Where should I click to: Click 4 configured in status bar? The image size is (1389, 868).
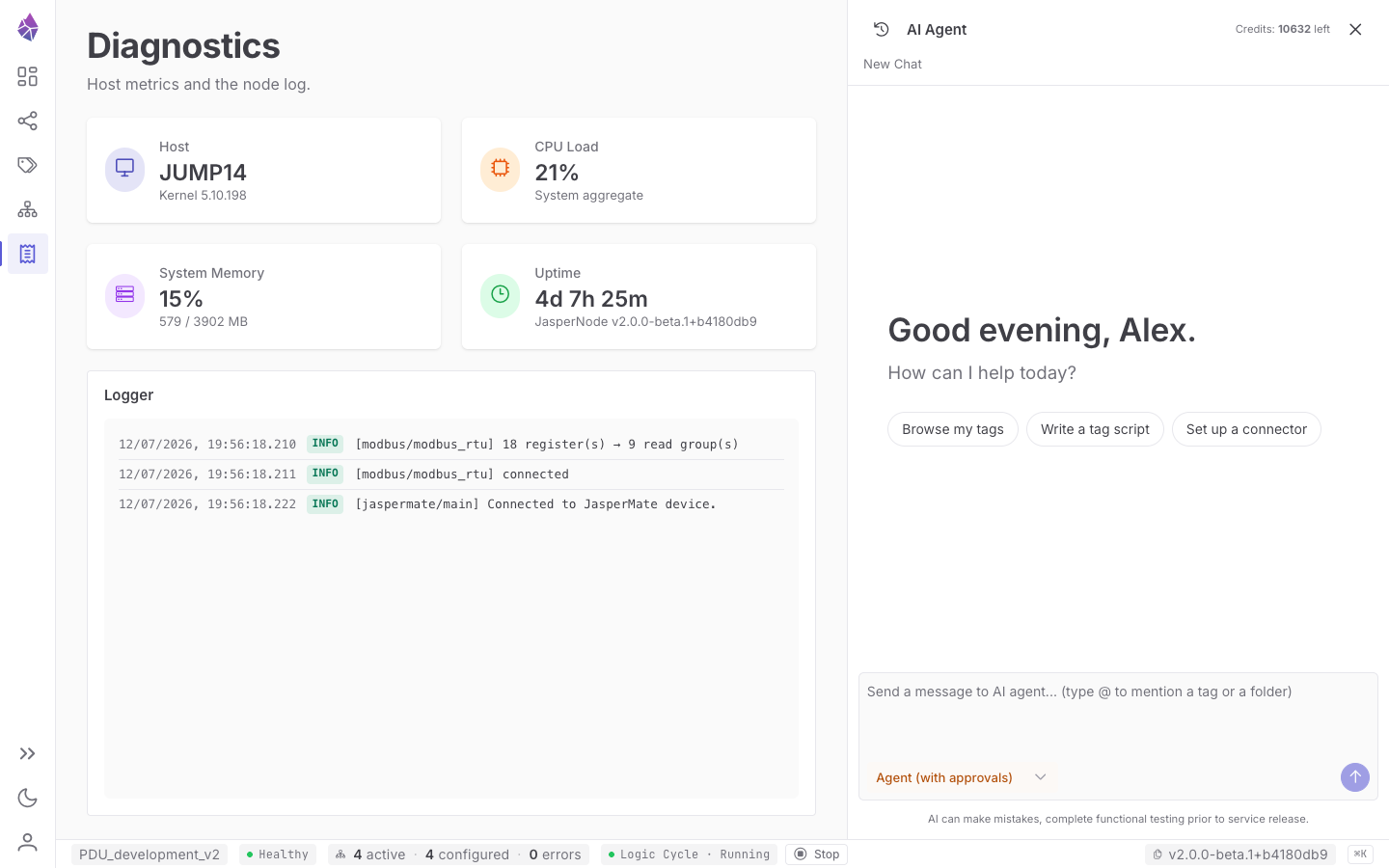tap(467, 854)
